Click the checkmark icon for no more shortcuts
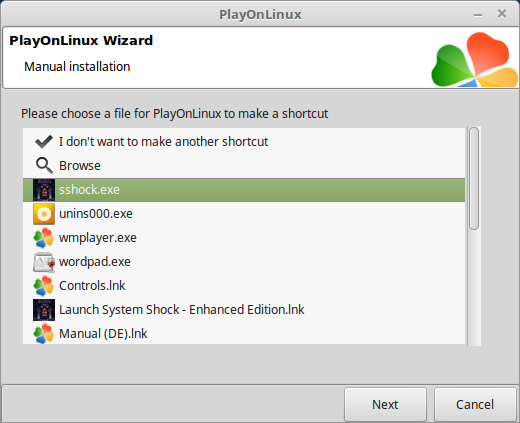The height and width of the screenshot is (423, 520). (x=44, y=142)
